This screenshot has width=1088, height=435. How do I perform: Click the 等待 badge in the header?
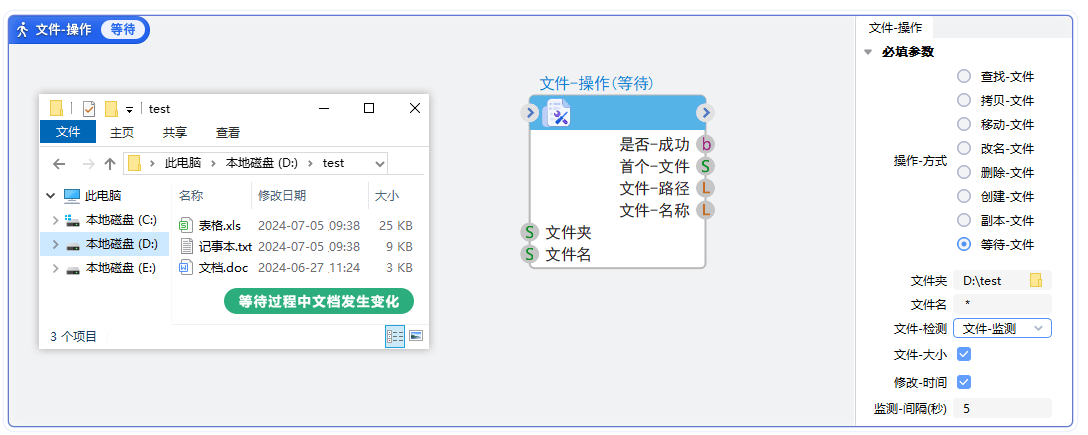(123, 30)
